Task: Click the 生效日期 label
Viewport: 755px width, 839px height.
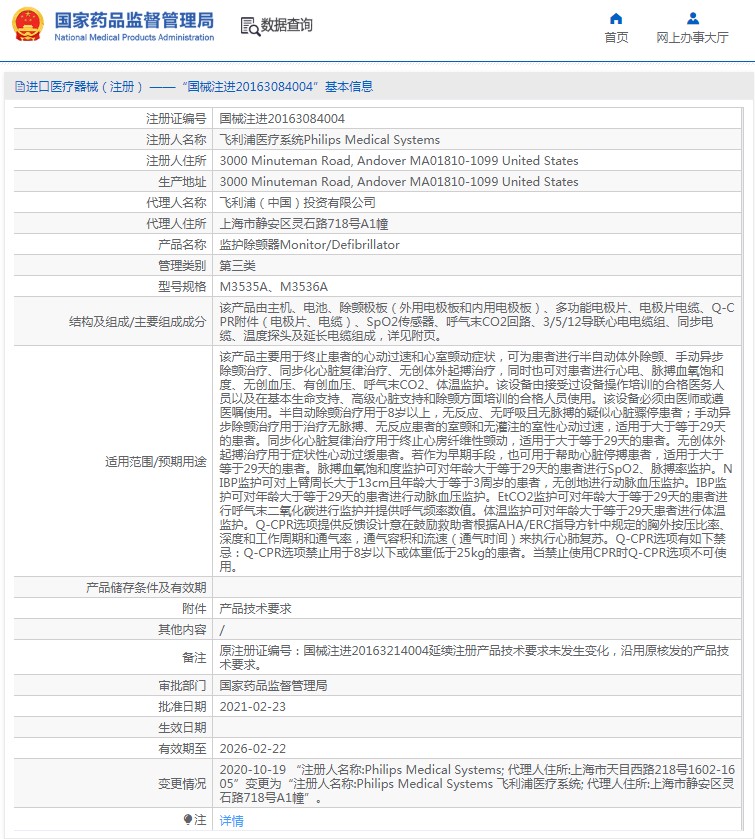Action: click(182, 728)
